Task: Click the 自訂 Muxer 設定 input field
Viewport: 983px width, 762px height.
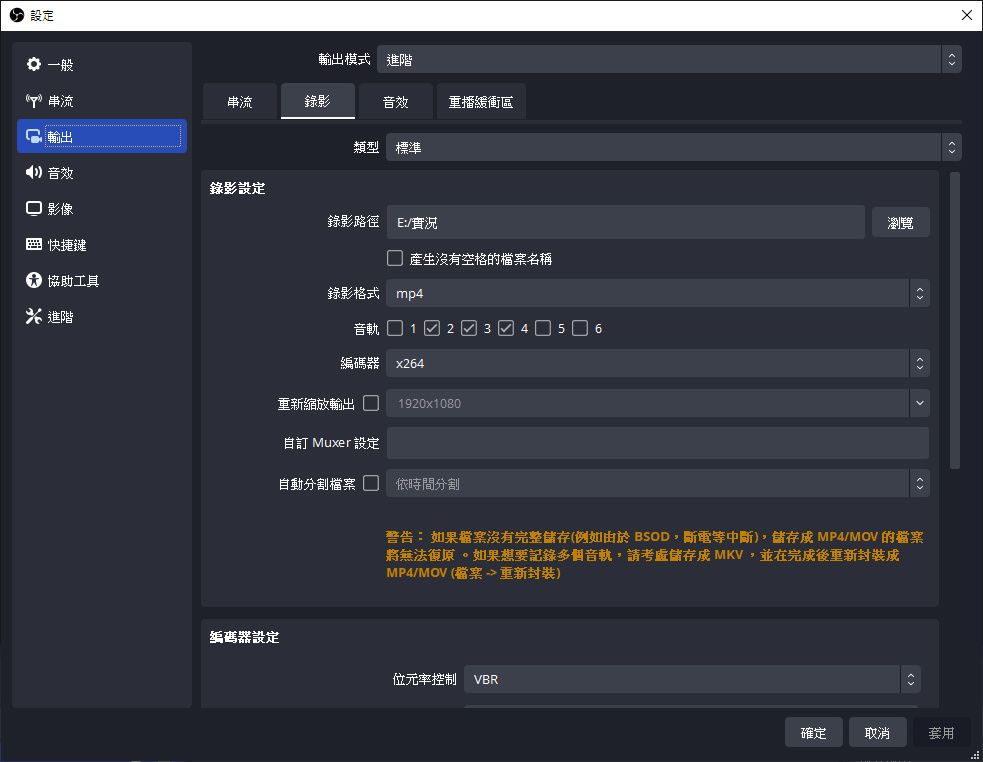Action: (658, 443)
